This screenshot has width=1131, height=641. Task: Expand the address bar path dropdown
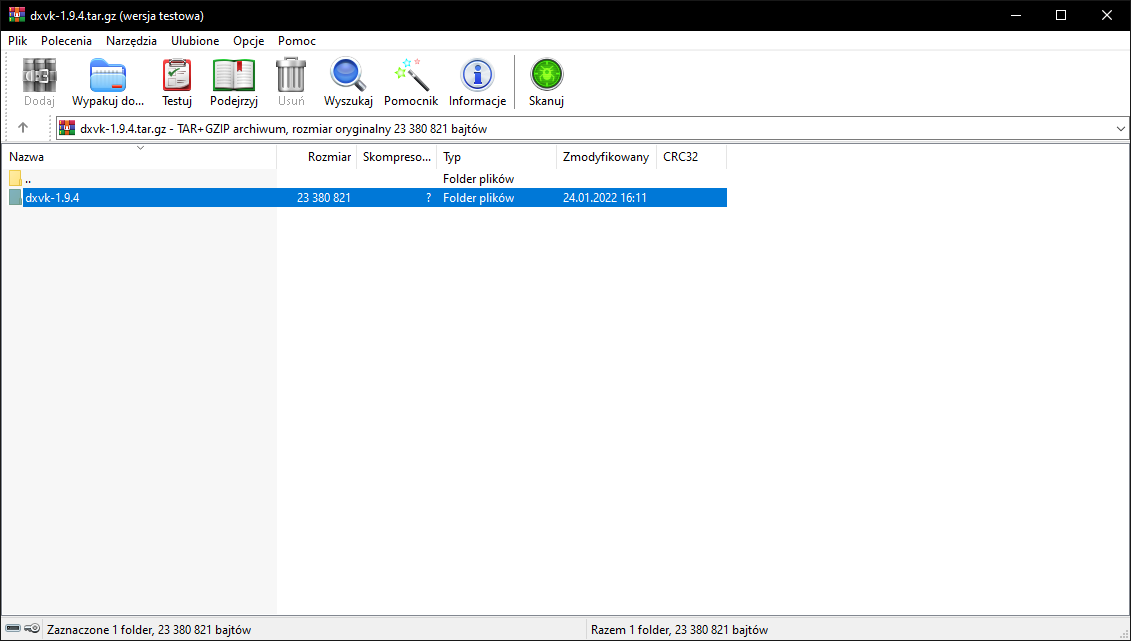click(1120, 128)
